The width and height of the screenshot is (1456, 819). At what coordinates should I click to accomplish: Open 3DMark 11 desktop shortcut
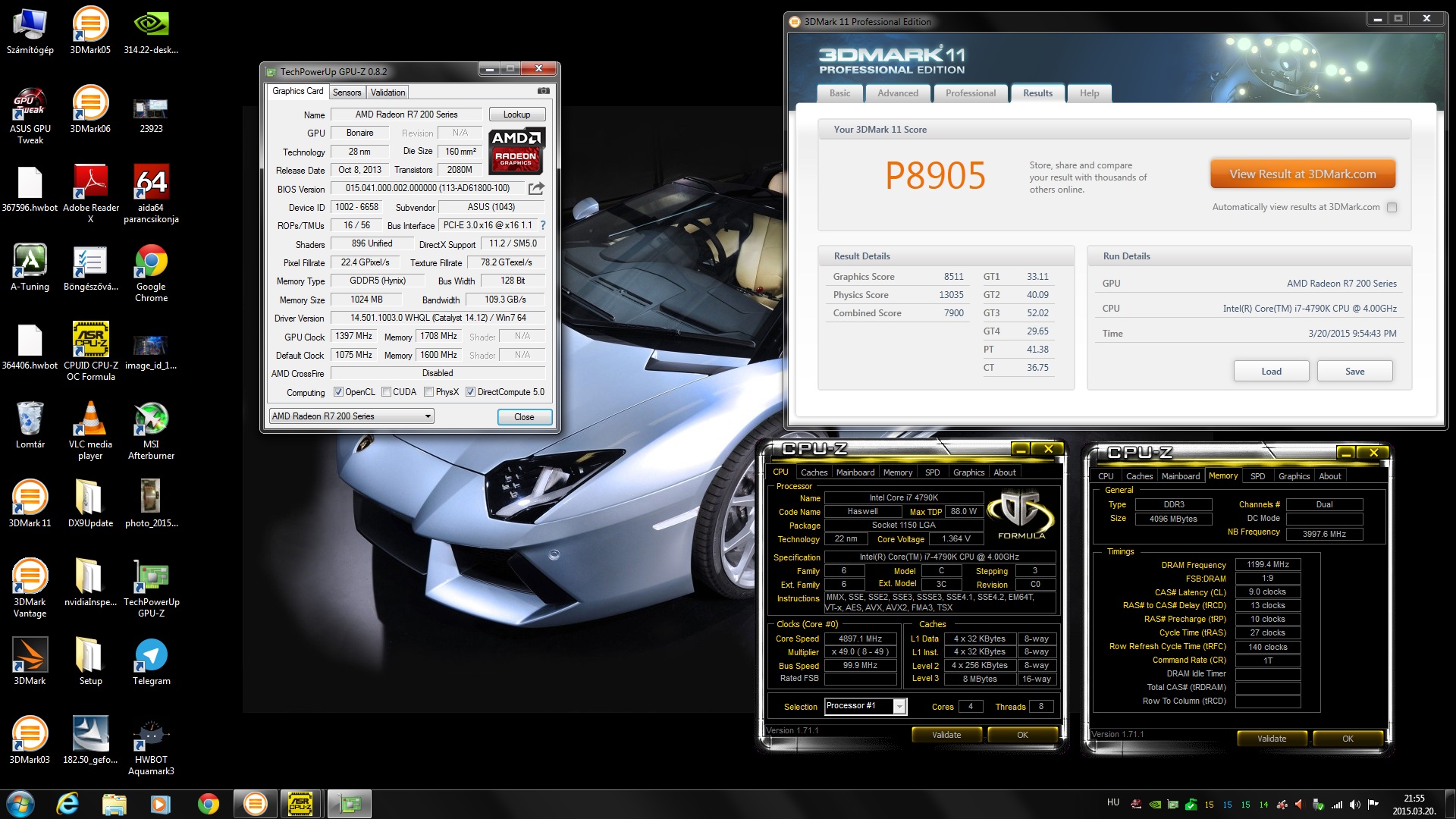point(30,504)
